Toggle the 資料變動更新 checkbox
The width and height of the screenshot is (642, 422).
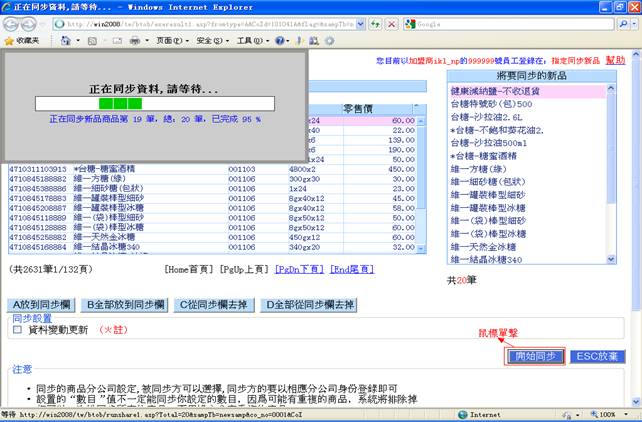tap(17, 329)
